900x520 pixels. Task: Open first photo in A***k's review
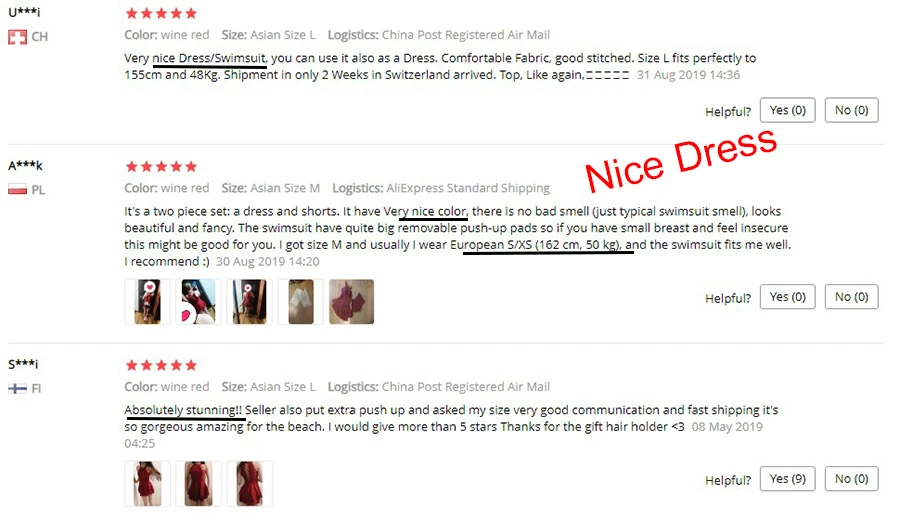click(x=148, y=302)
